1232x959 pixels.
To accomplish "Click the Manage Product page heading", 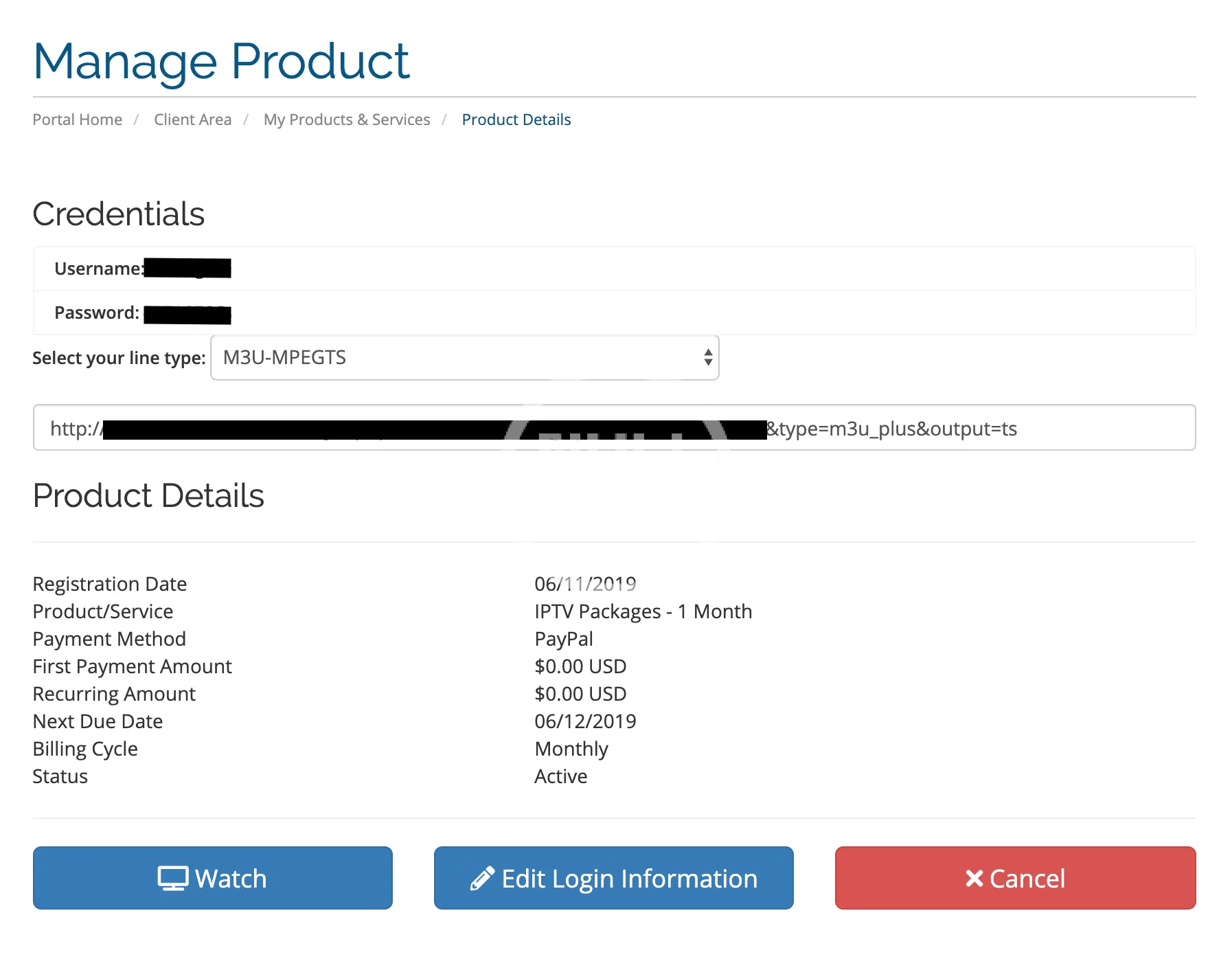I will pyautogui.click(x=221, y=62).
